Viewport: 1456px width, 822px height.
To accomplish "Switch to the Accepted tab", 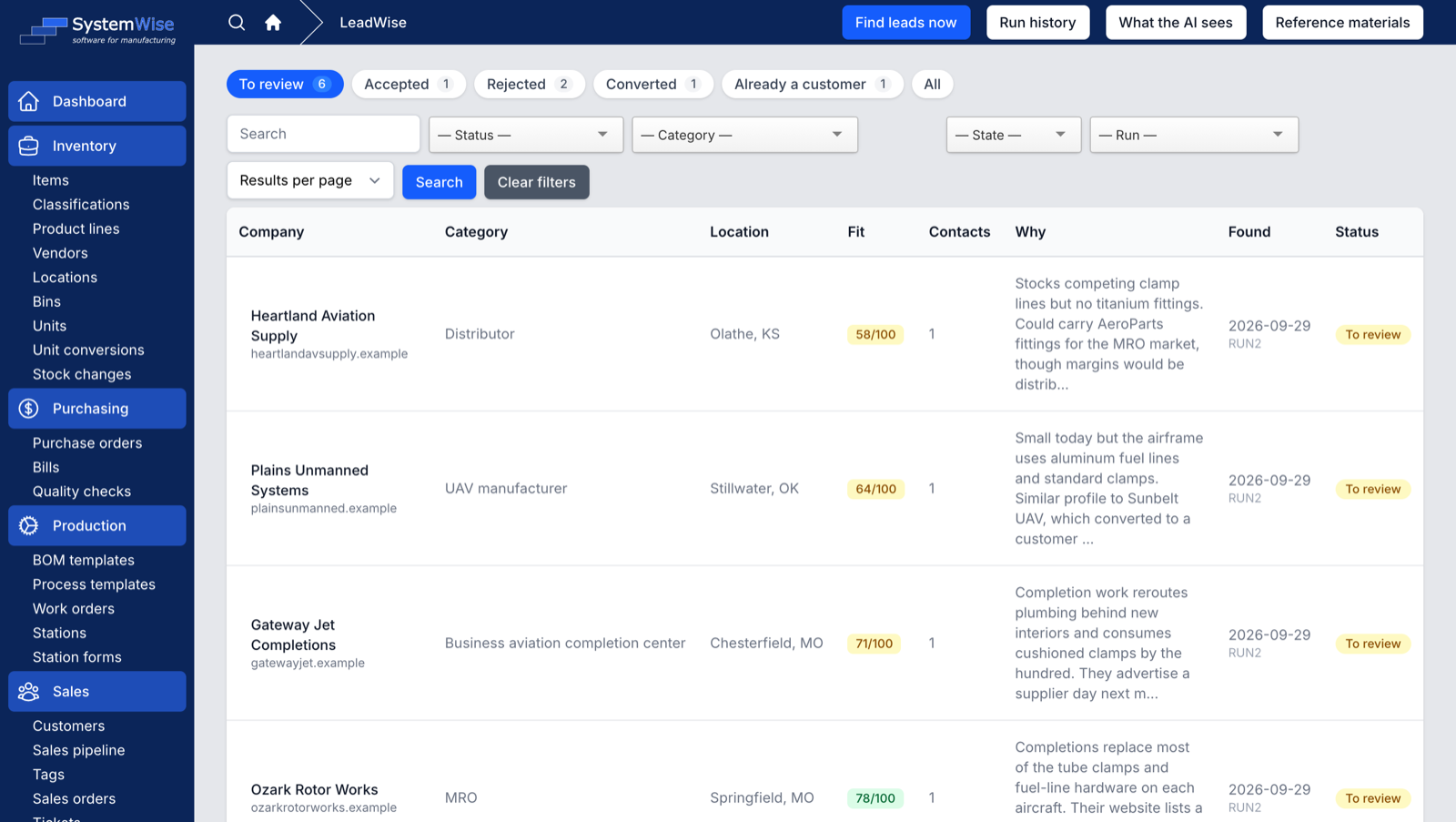I will [409, 84].
